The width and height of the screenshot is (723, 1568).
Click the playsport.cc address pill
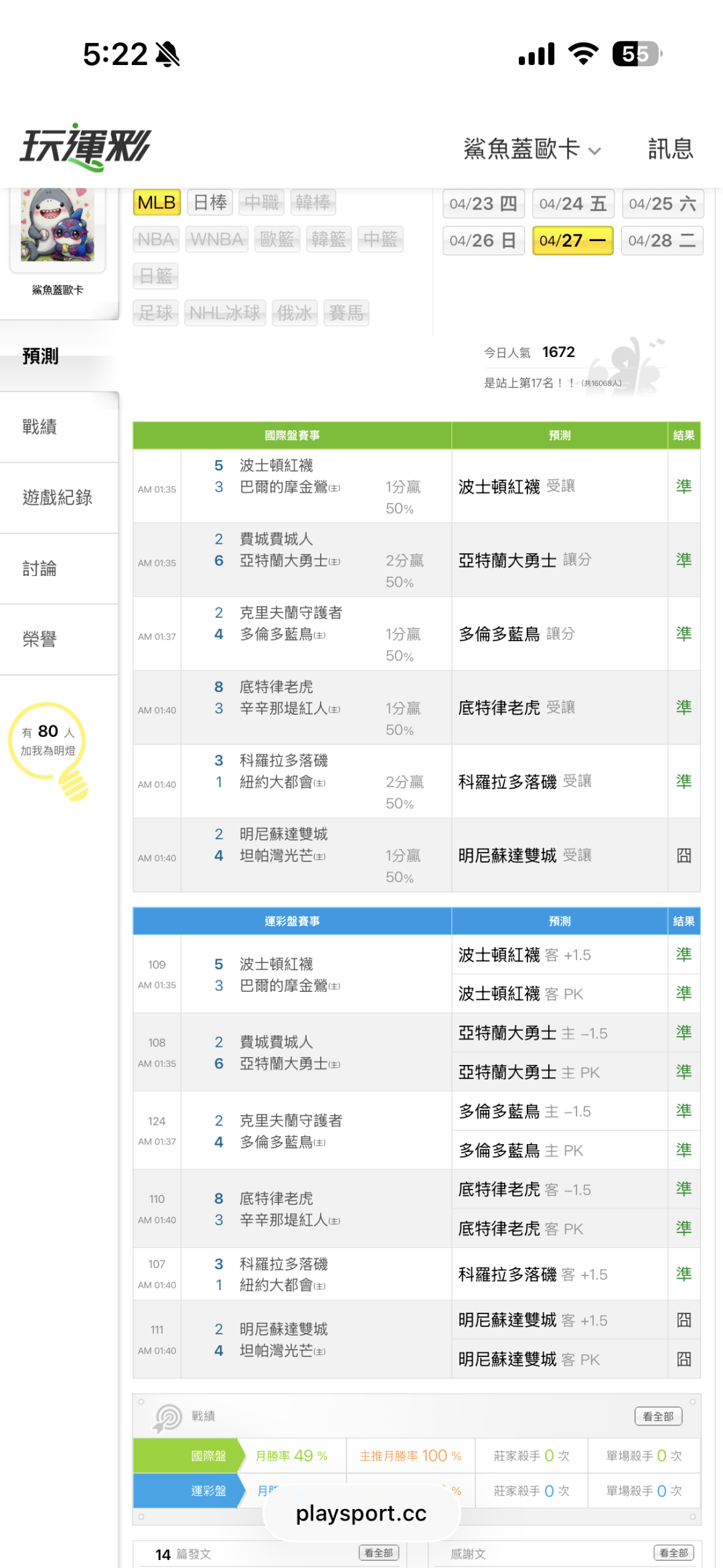click(x=361, y=1513)
